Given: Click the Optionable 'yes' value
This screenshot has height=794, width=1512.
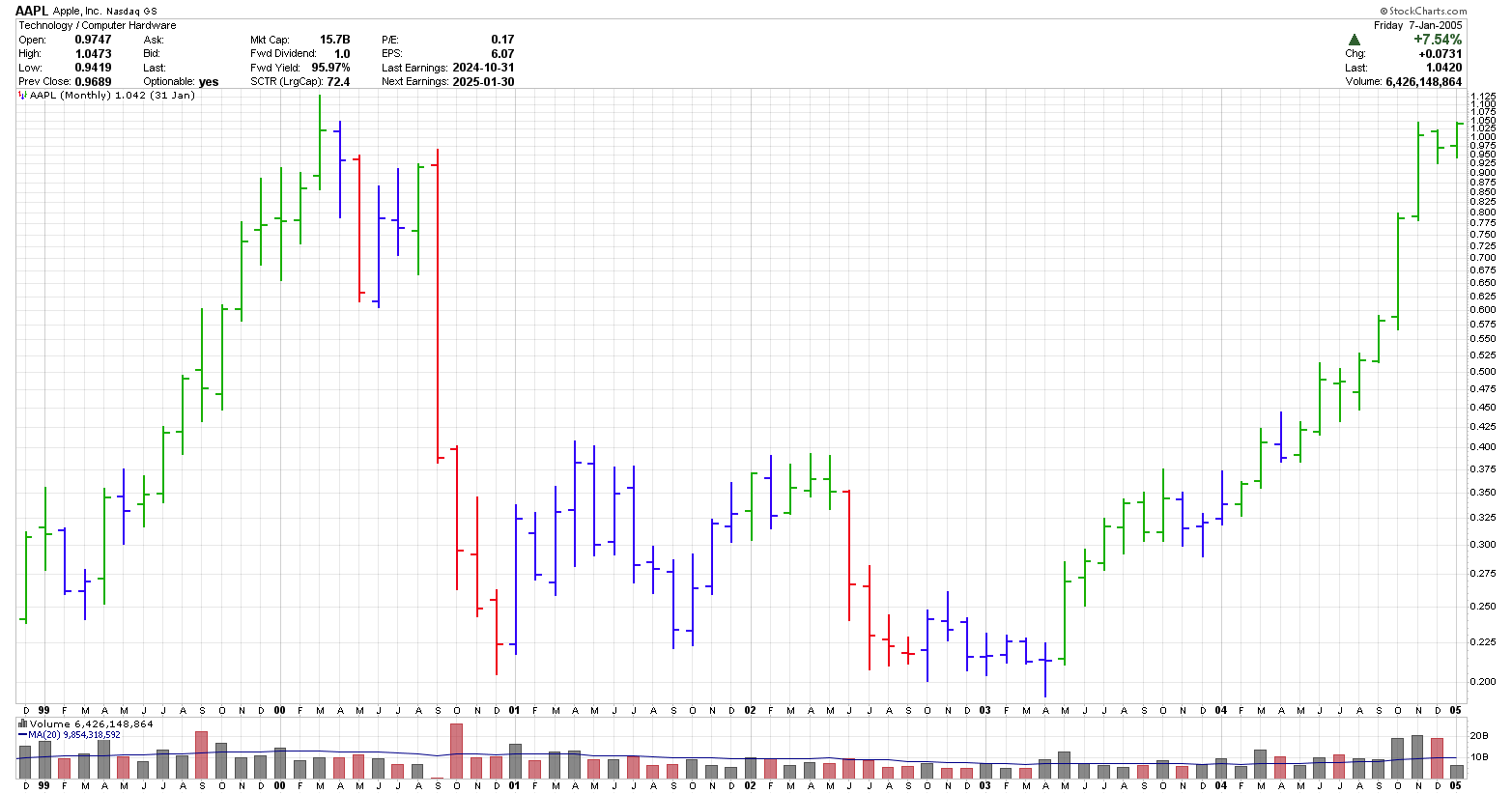Looking at the screenshot, I should click(x=209, y=81).
